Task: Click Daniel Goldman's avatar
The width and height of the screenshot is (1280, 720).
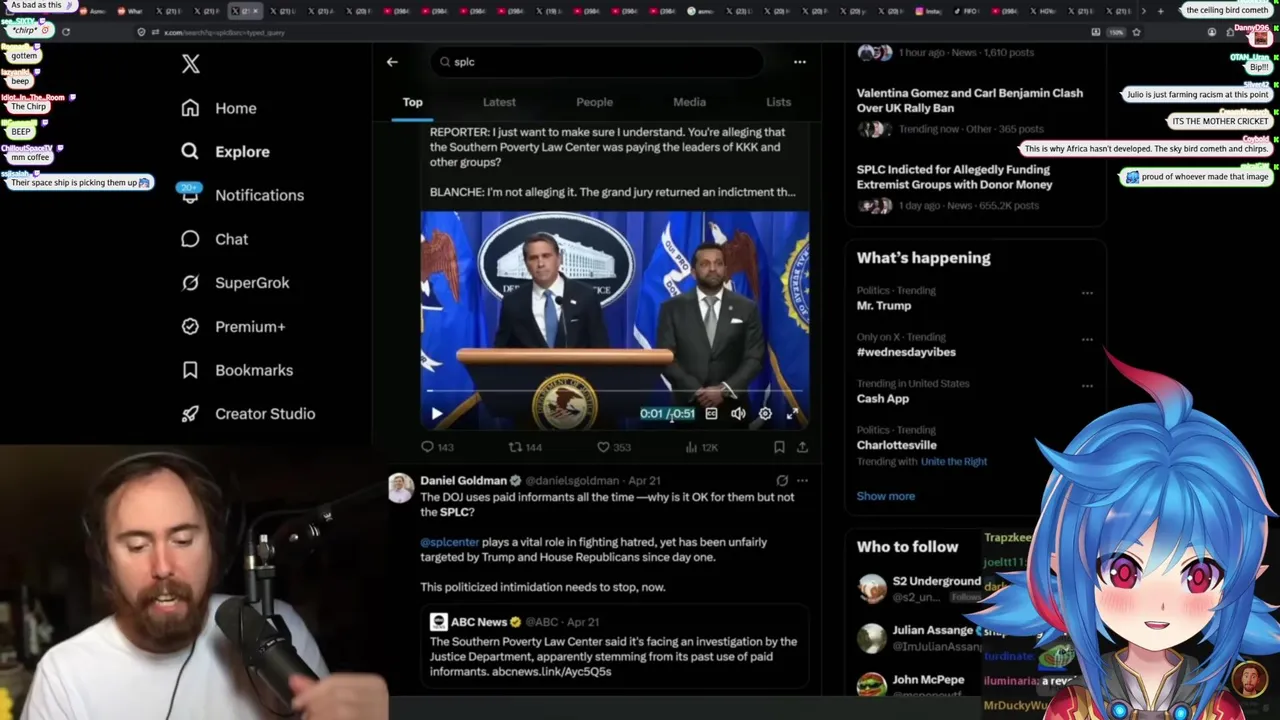Action: pyautogui.click(x=400, y=488)
